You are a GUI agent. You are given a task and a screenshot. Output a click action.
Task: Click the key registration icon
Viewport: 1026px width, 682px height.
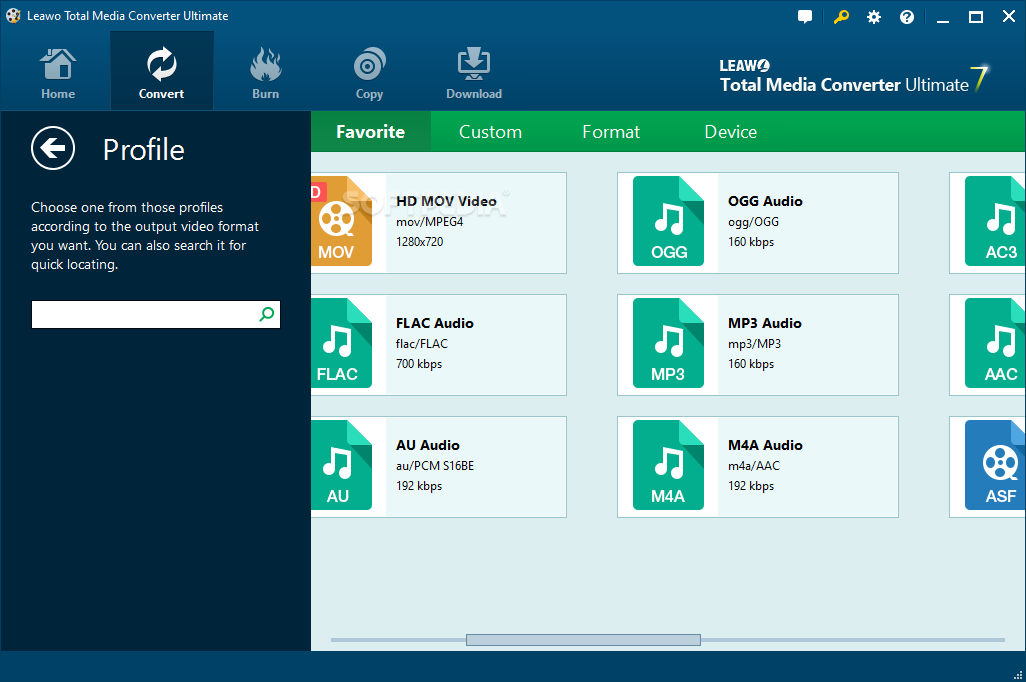pos(841,17)
